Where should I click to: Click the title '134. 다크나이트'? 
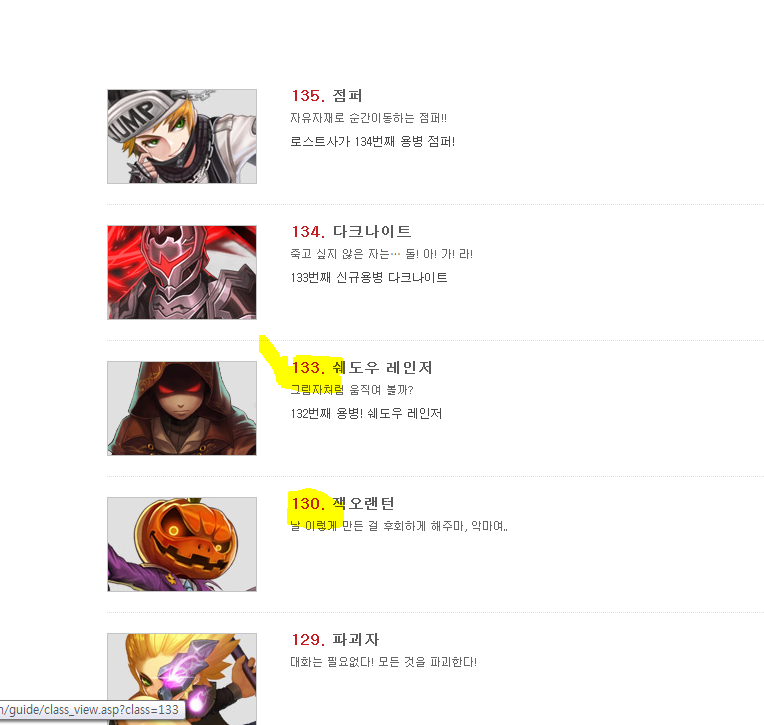coord(351,231)
